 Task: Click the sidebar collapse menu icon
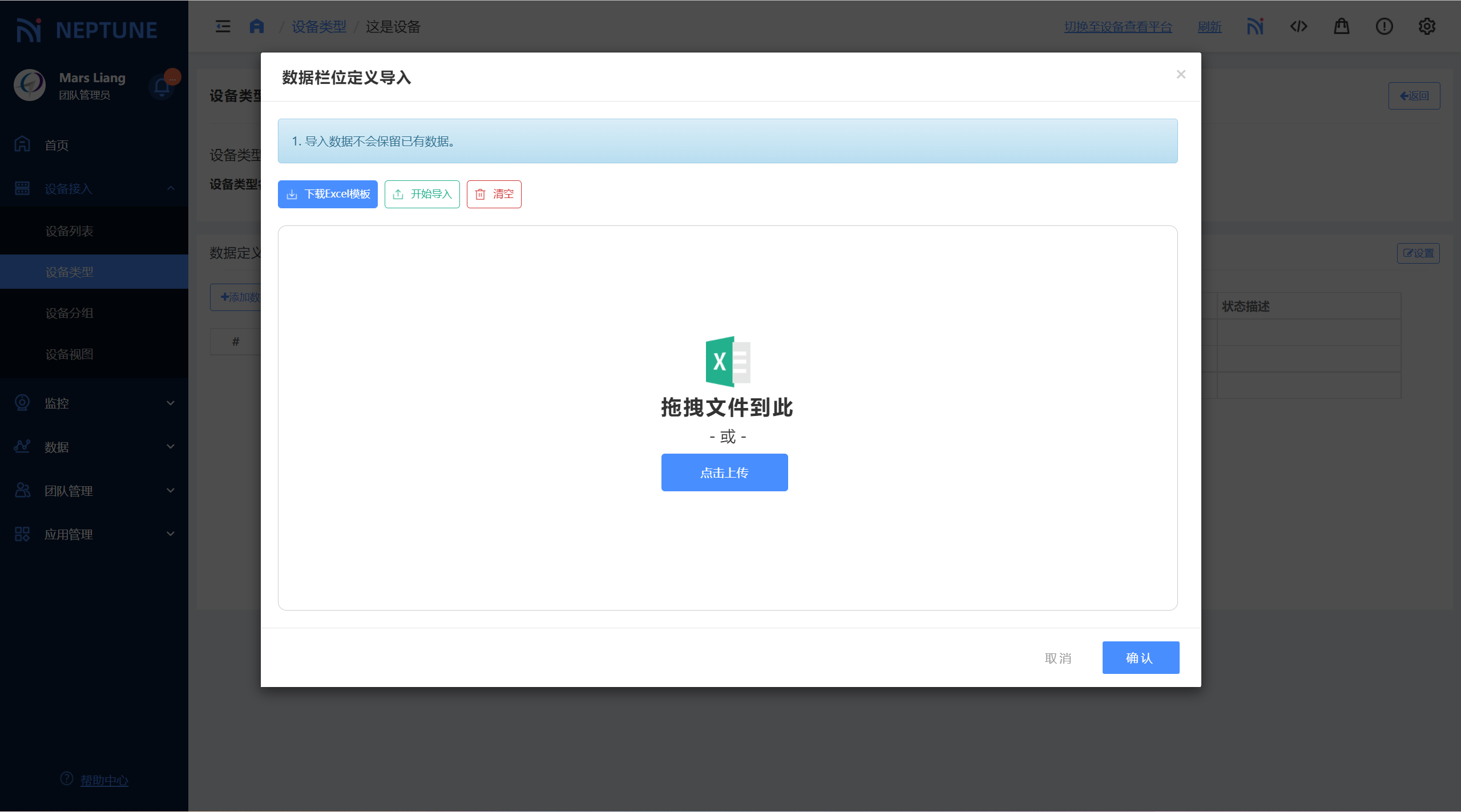223,26
